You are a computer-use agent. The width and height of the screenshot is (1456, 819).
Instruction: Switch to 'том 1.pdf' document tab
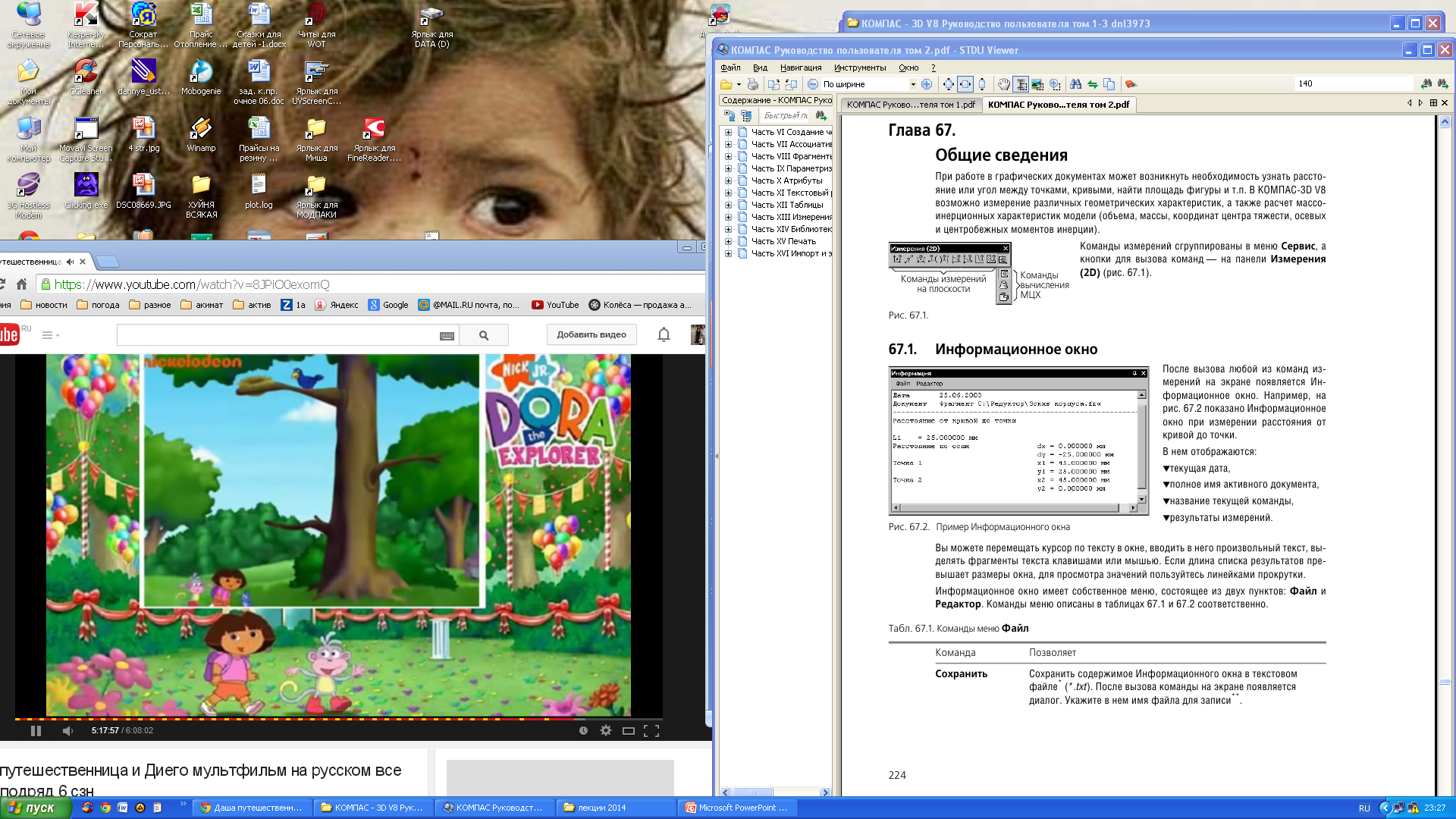click(x=911, y=105)
